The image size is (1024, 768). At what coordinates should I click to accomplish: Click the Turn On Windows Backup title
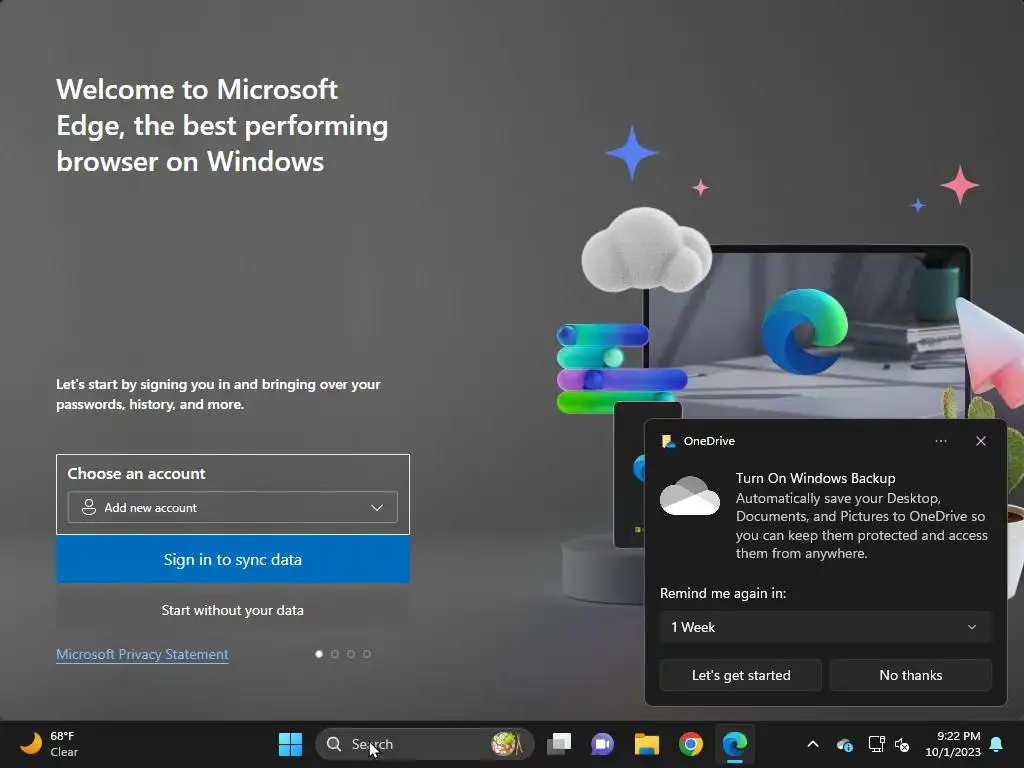point(815,478)
